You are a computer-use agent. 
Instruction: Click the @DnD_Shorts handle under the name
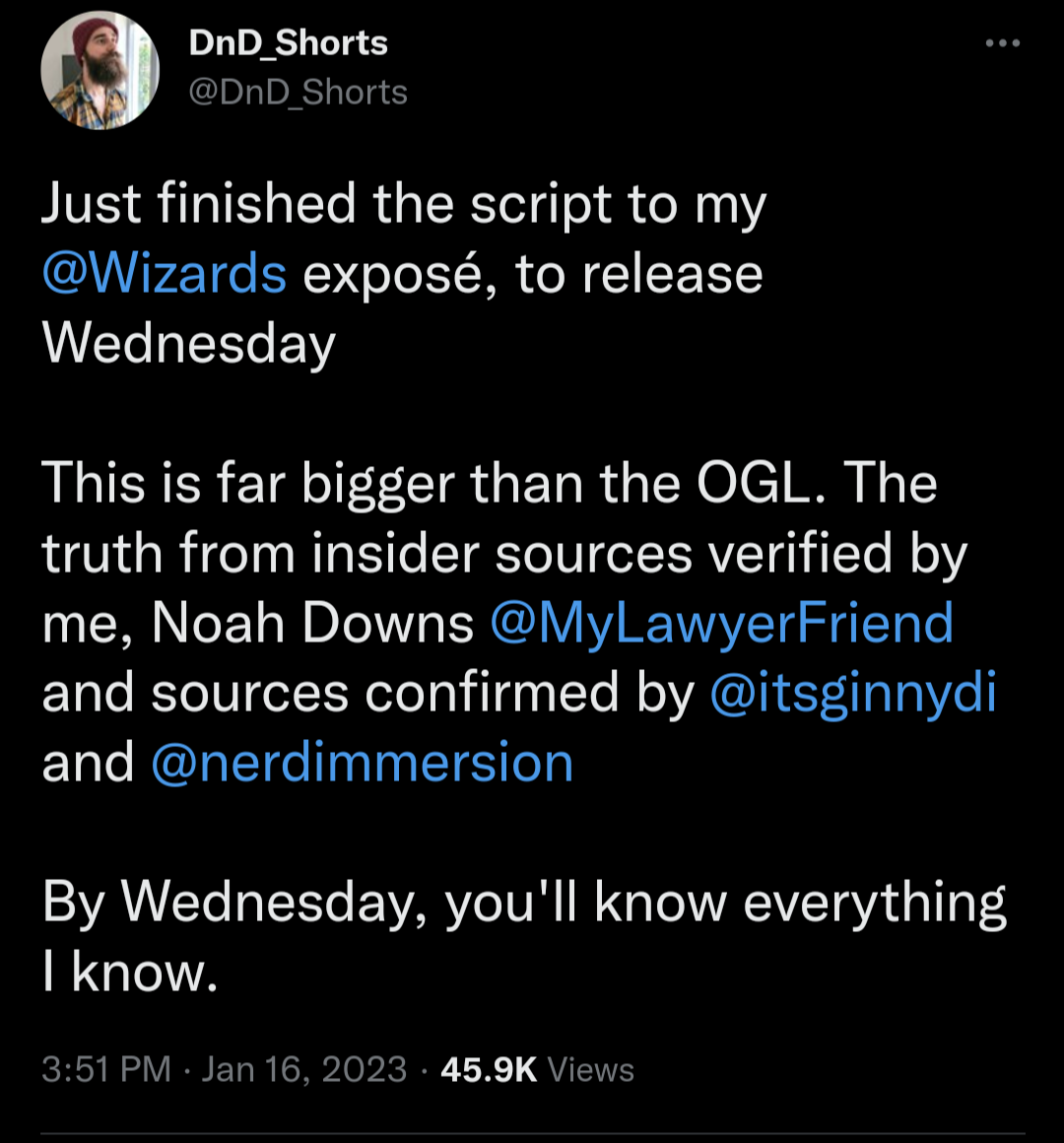(x=298, y=93)
